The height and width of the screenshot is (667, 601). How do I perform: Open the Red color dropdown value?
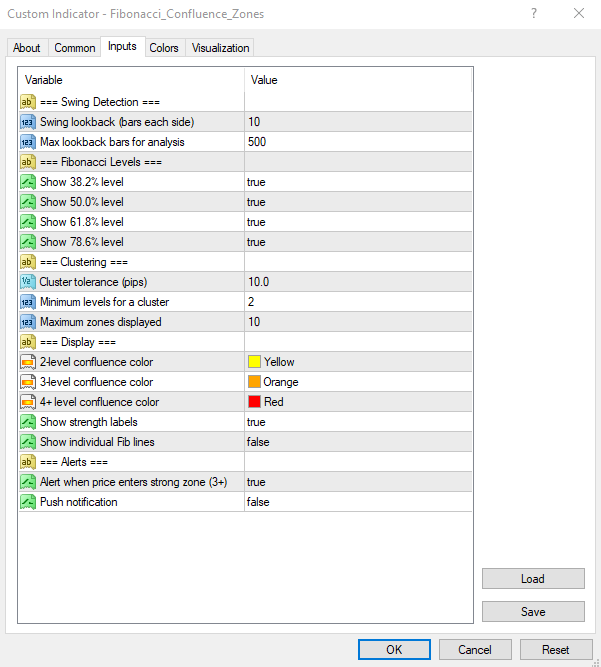pyautogui.click(x=358, y=402)
